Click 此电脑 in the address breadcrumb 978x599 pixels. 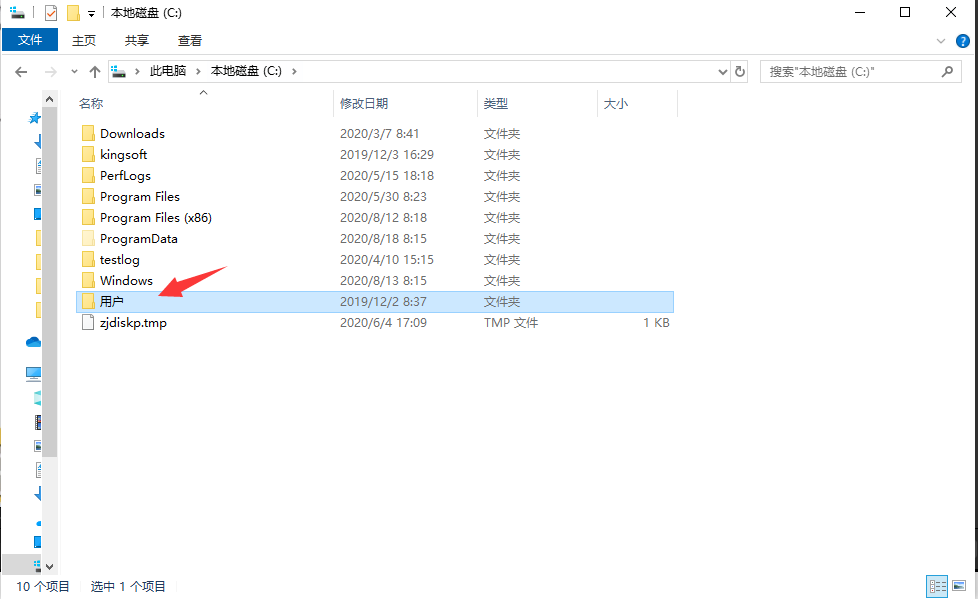(x=167, y=72)
